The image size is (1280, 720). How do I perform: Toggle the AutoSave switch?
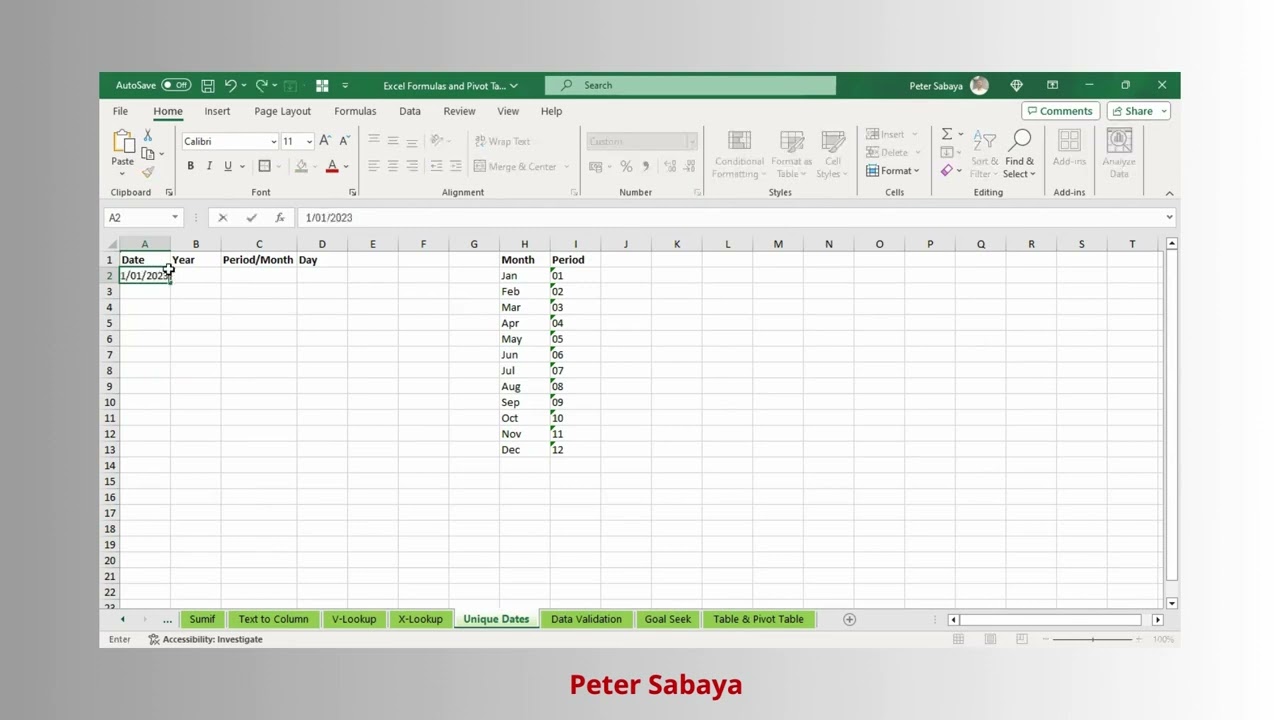[x=176, y=85]
